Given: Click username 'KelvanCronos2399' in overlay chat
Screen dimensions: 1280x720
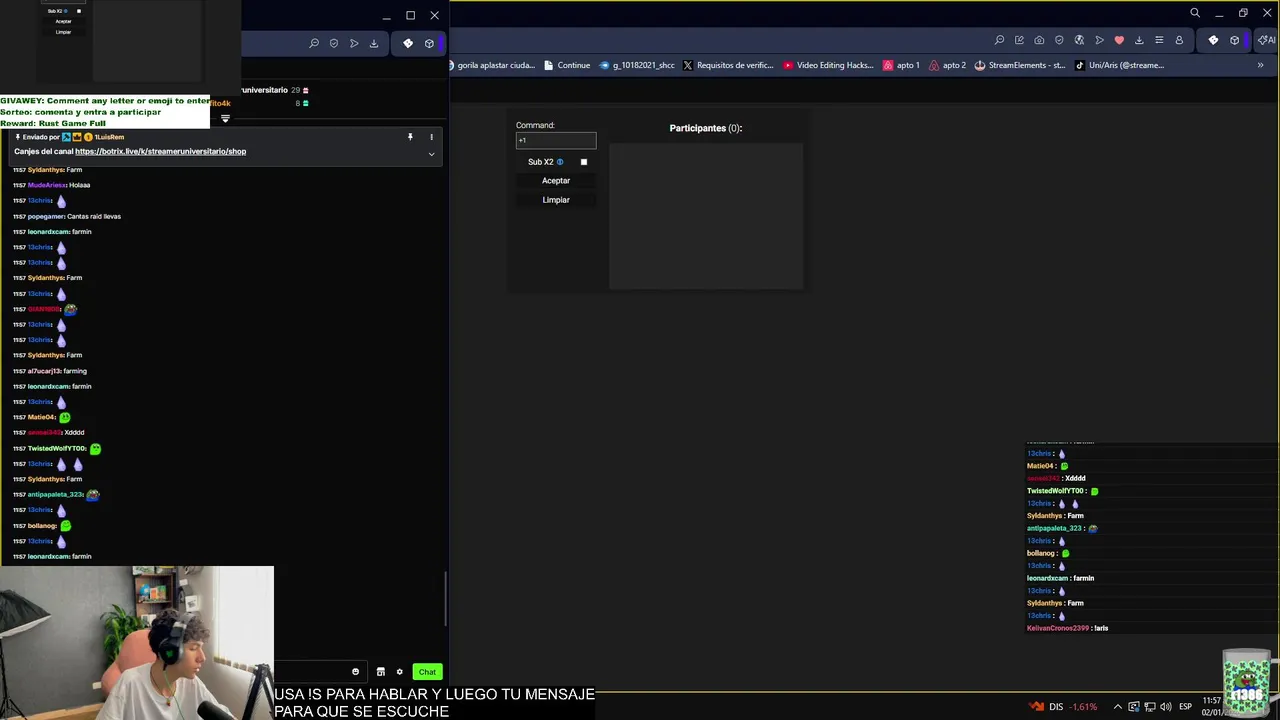Looking at the screenshot, I should (x=1057, y=628).
